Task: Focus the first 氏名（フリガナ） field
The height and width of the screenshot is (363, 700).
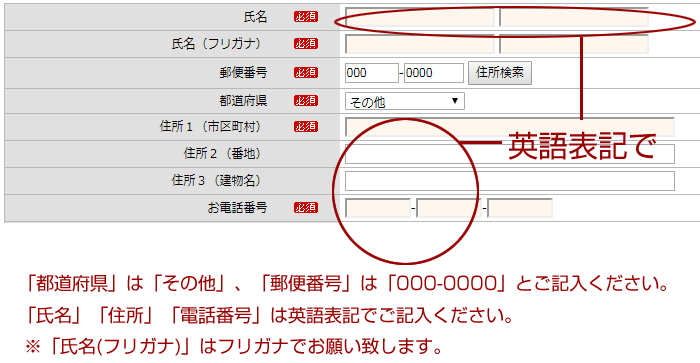Action: pos(420,44)
